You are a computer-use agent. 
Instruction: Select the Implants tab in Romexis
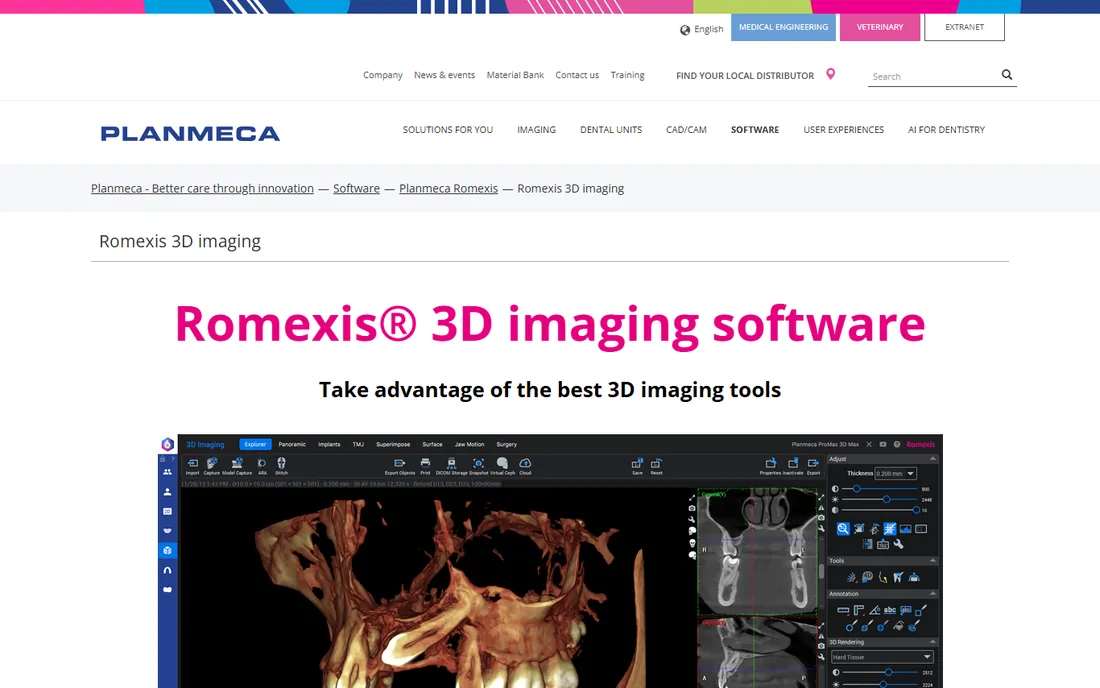point(329,444)
